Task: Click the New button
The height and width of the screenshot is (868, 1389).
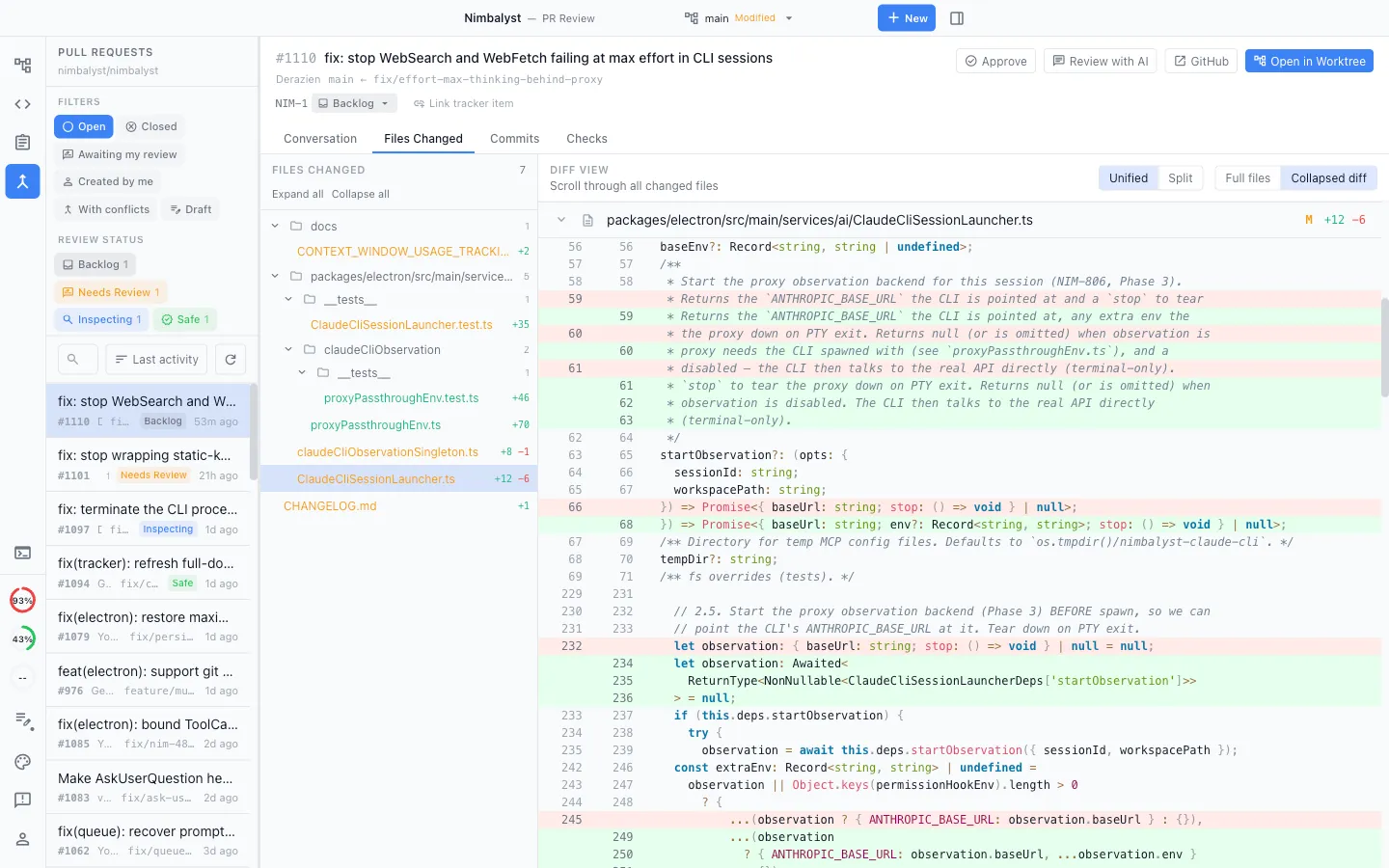Action: (907, 18)
